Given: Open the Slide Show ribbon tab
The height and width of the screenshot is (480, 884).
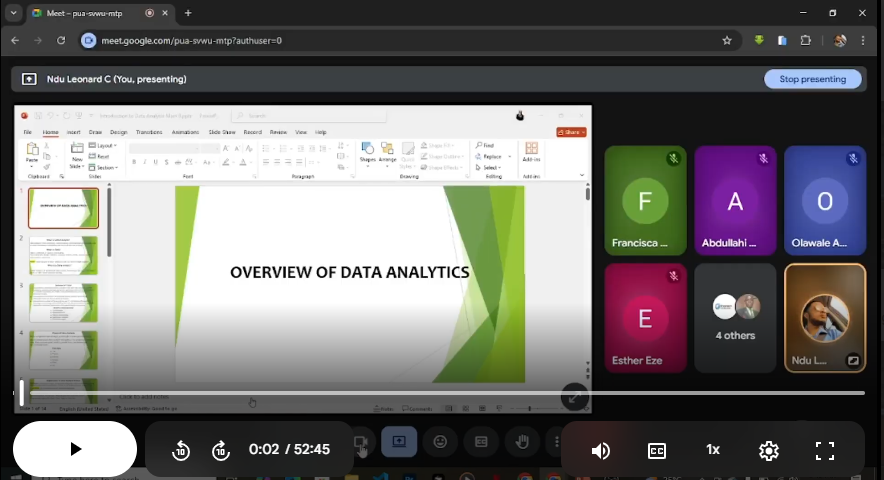Looking at the screenshot, I should 222,132.
